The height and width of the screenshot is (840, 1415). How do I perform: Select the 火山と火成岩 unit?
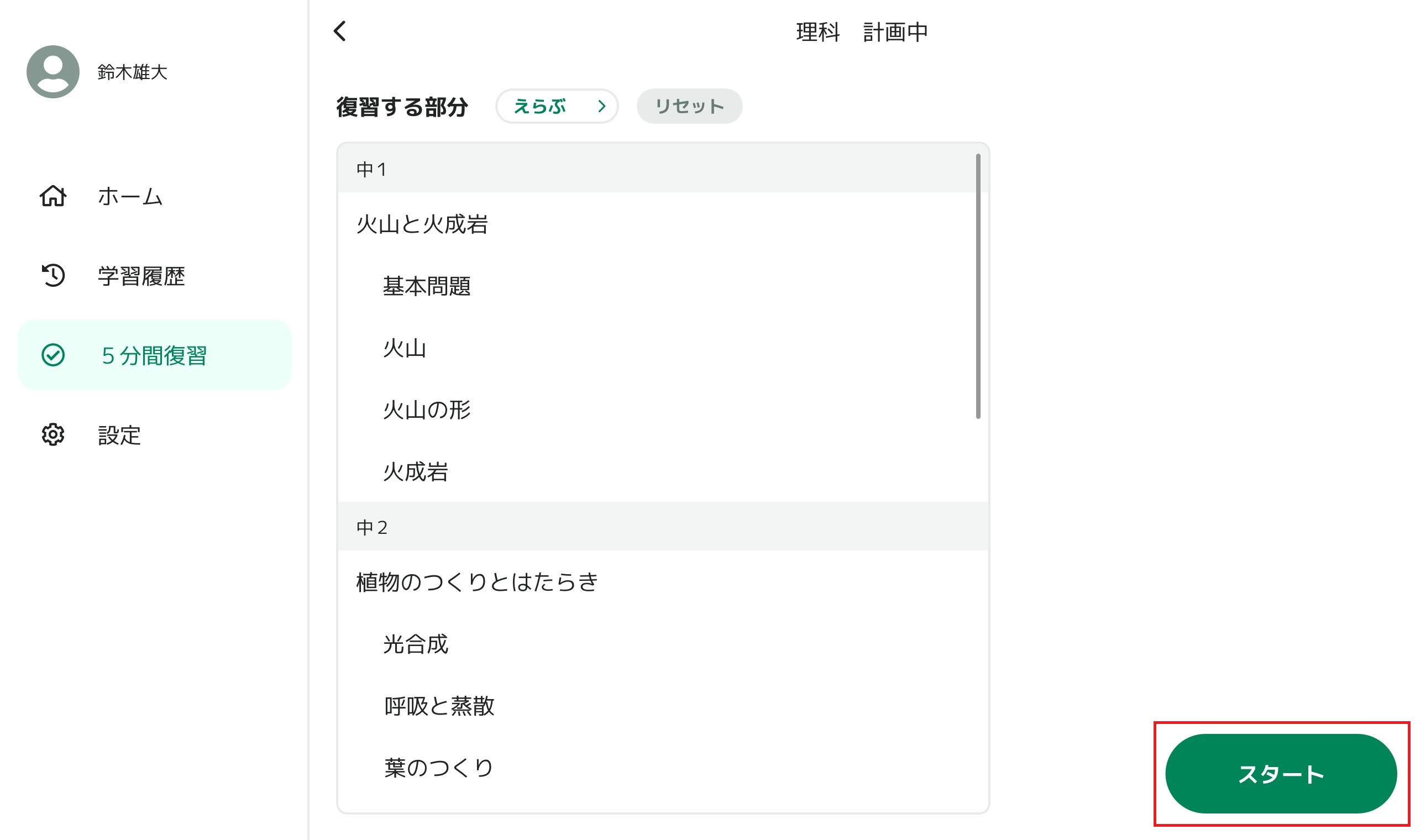point(422,224)
